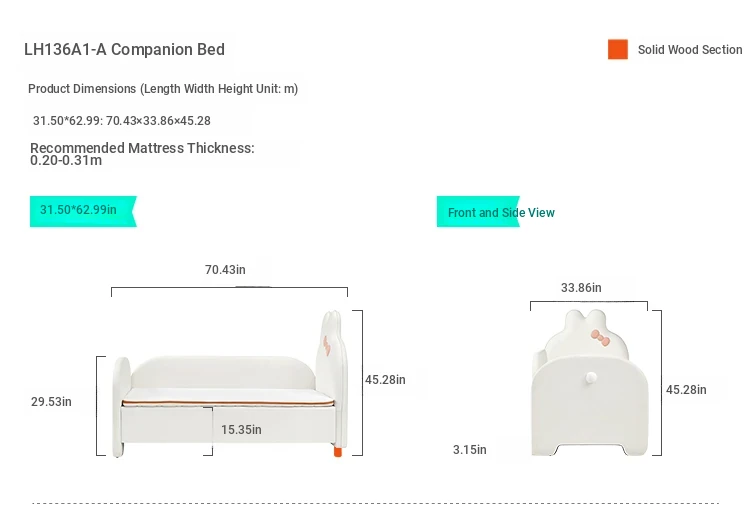
Task: Click the Solid Wood Section legend text
Action: 690,50
